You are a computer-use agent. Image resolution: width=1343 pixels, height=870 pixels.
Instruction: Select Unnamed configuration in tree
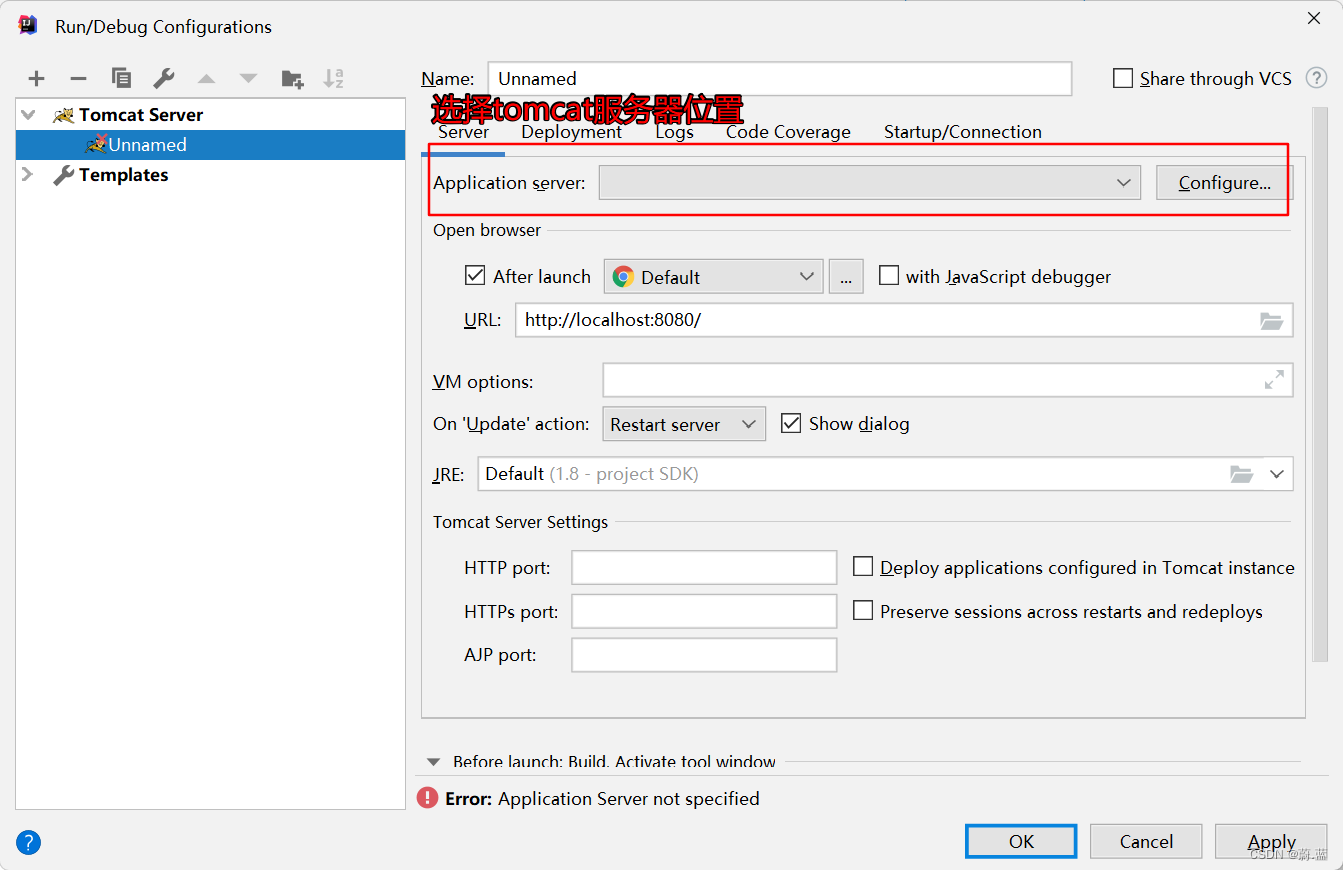pos(211,145)
